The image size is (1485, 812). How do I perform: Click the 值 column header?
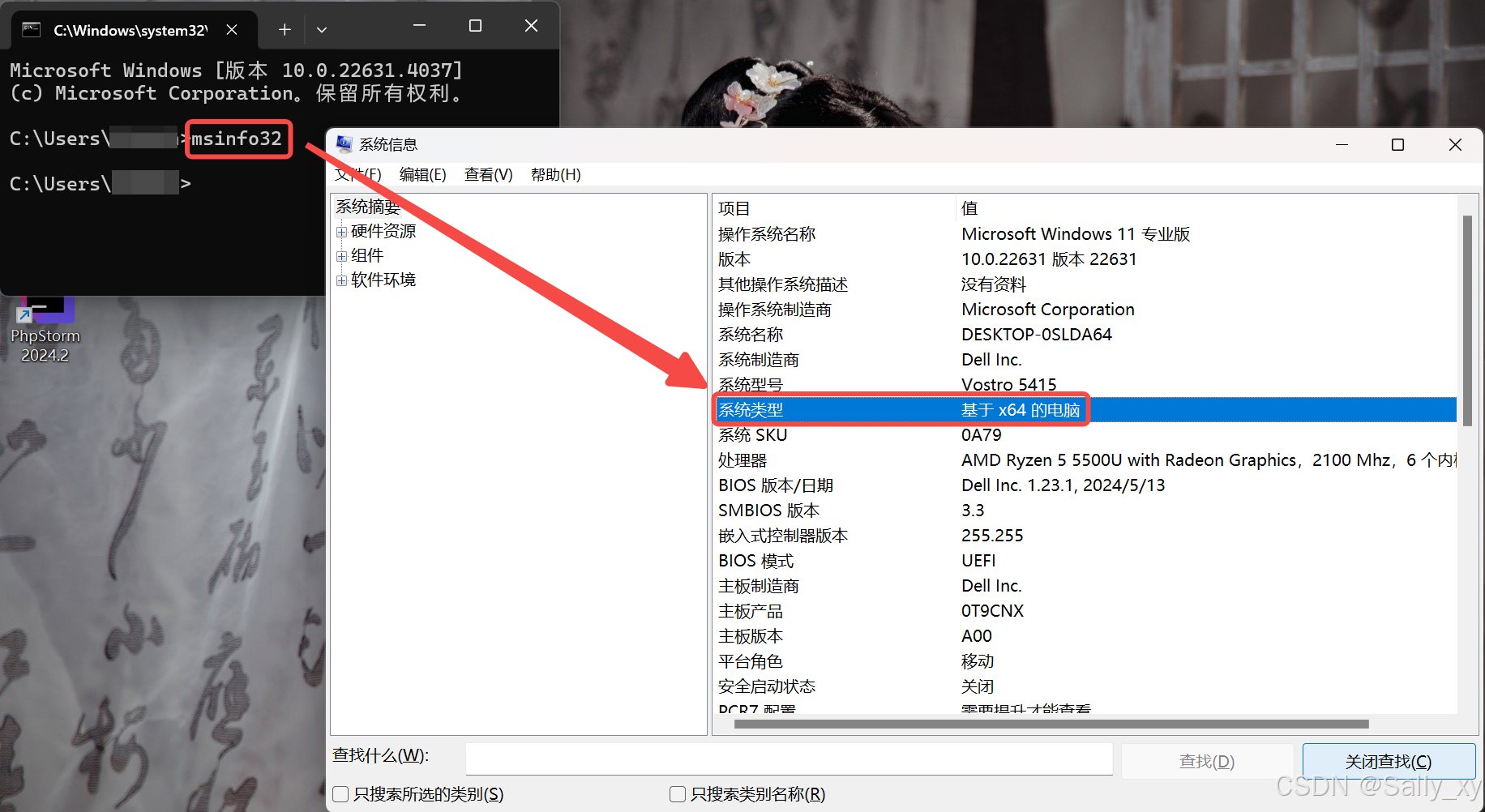pyautogui.click(x=1206, y=208)
